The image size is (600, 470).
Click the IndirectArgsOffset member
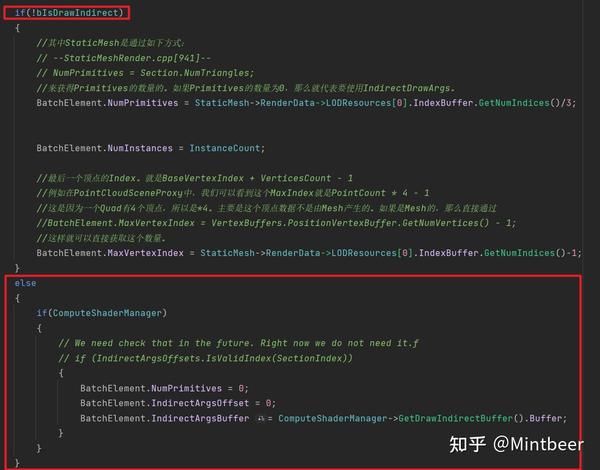click(x=200, y=403)
